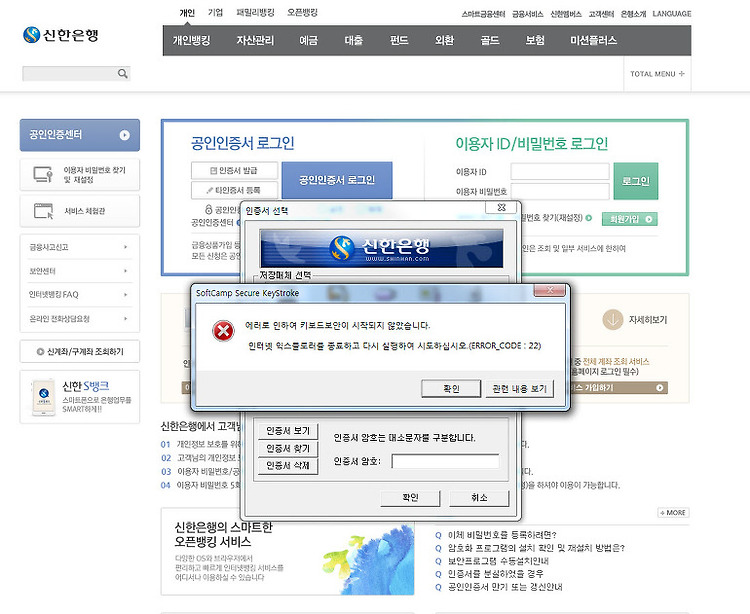This screenshot has width=750, height=614.
Task: Click the red error icon
Action: tap(223, 331)
